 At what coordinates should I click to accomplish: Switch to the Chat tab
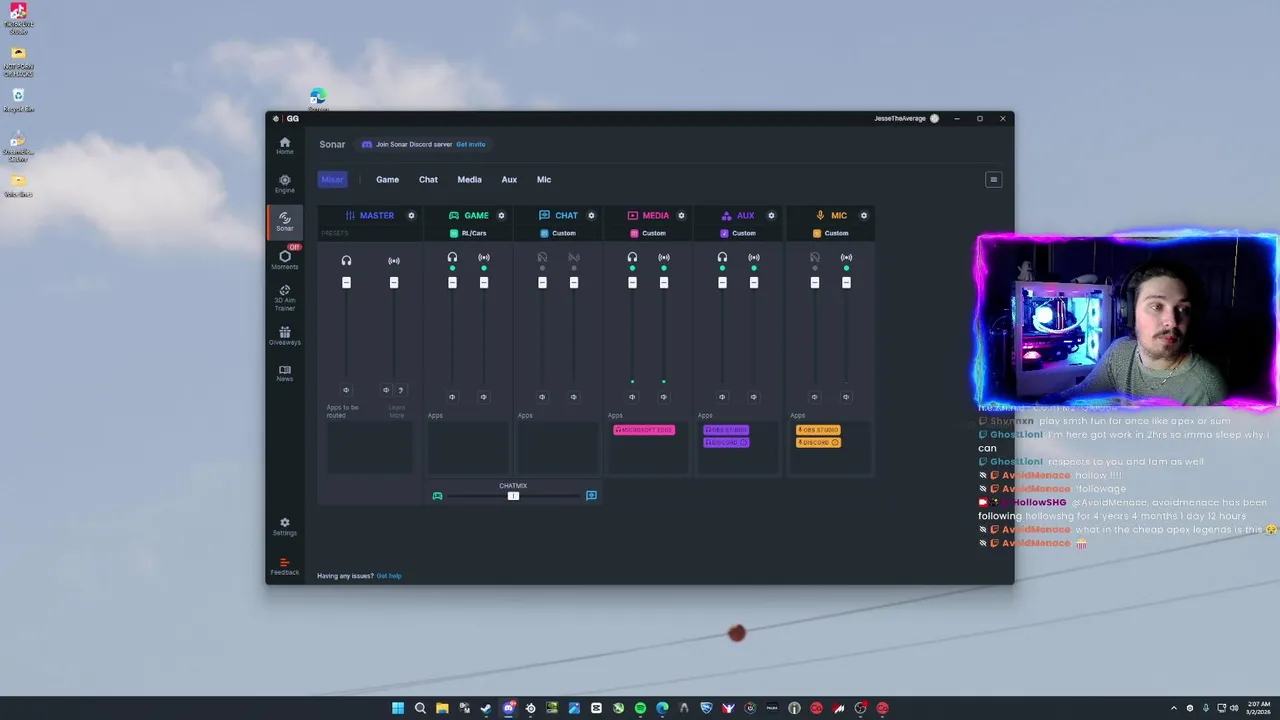(428, 180)
